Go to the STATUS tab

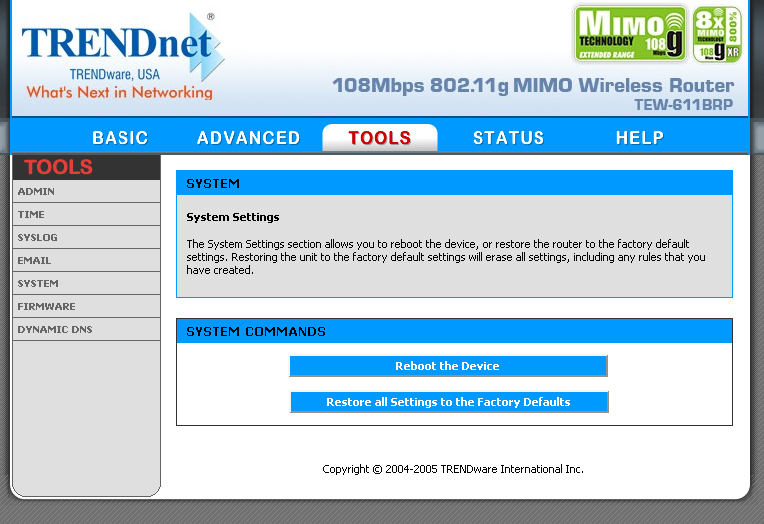[x=508, y=138]
